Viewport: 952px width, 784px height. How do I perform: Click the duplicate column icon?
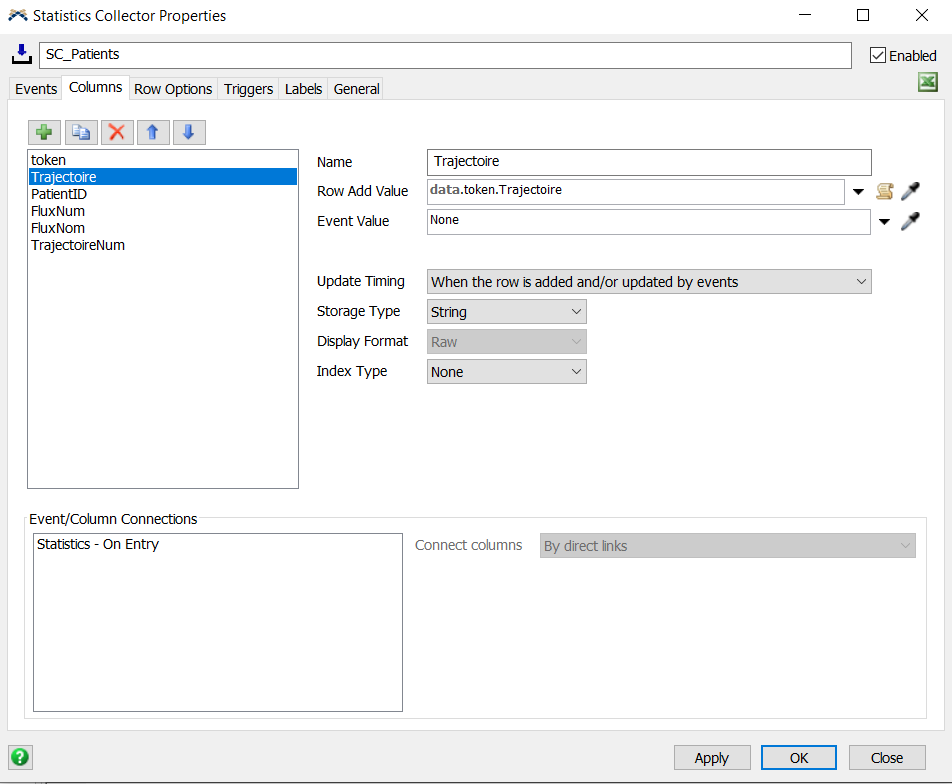pyautogui.click(x=81, y=132)
